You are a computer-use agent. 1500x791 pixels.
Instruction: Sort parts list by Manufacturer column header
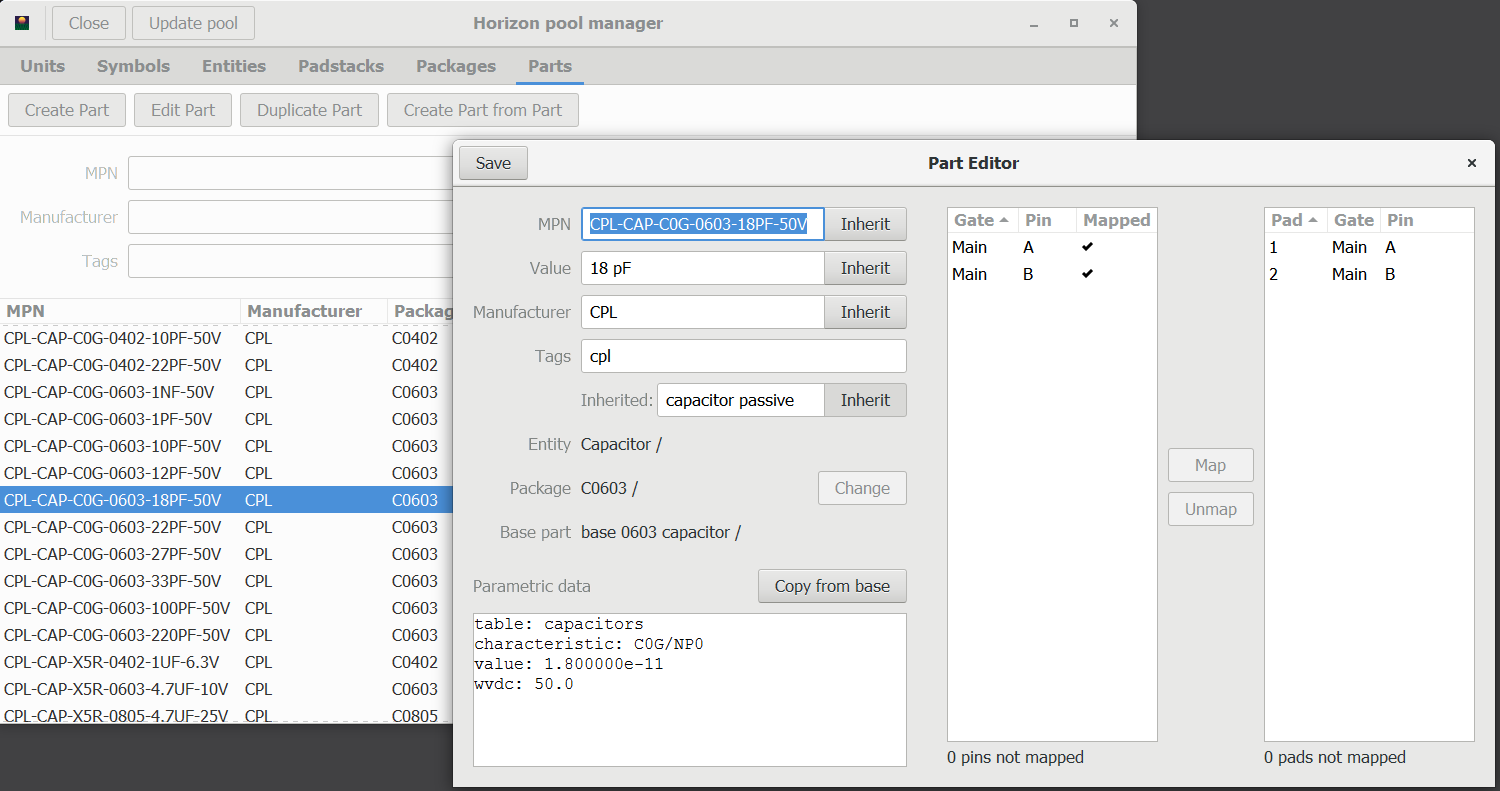(x=314, y=311)
